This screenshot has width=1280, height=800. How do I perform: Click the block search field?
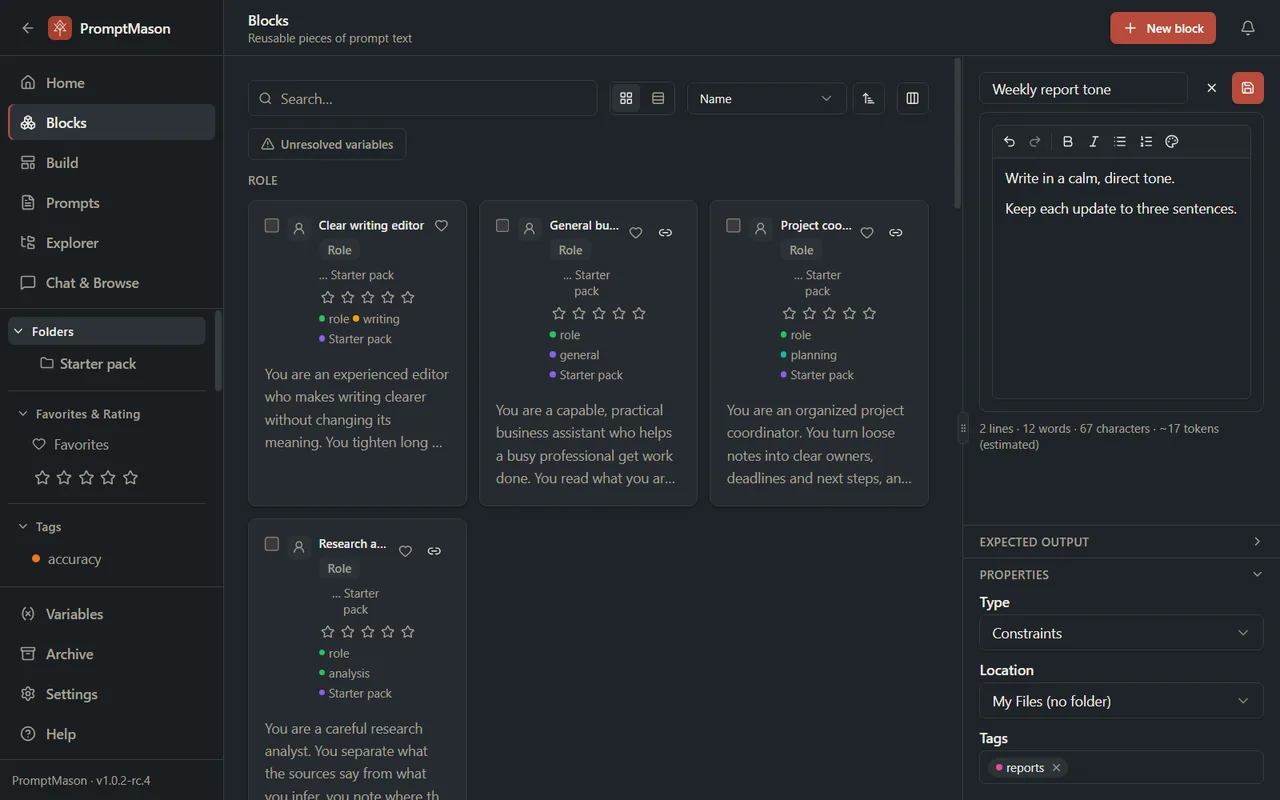pos(422,98)
